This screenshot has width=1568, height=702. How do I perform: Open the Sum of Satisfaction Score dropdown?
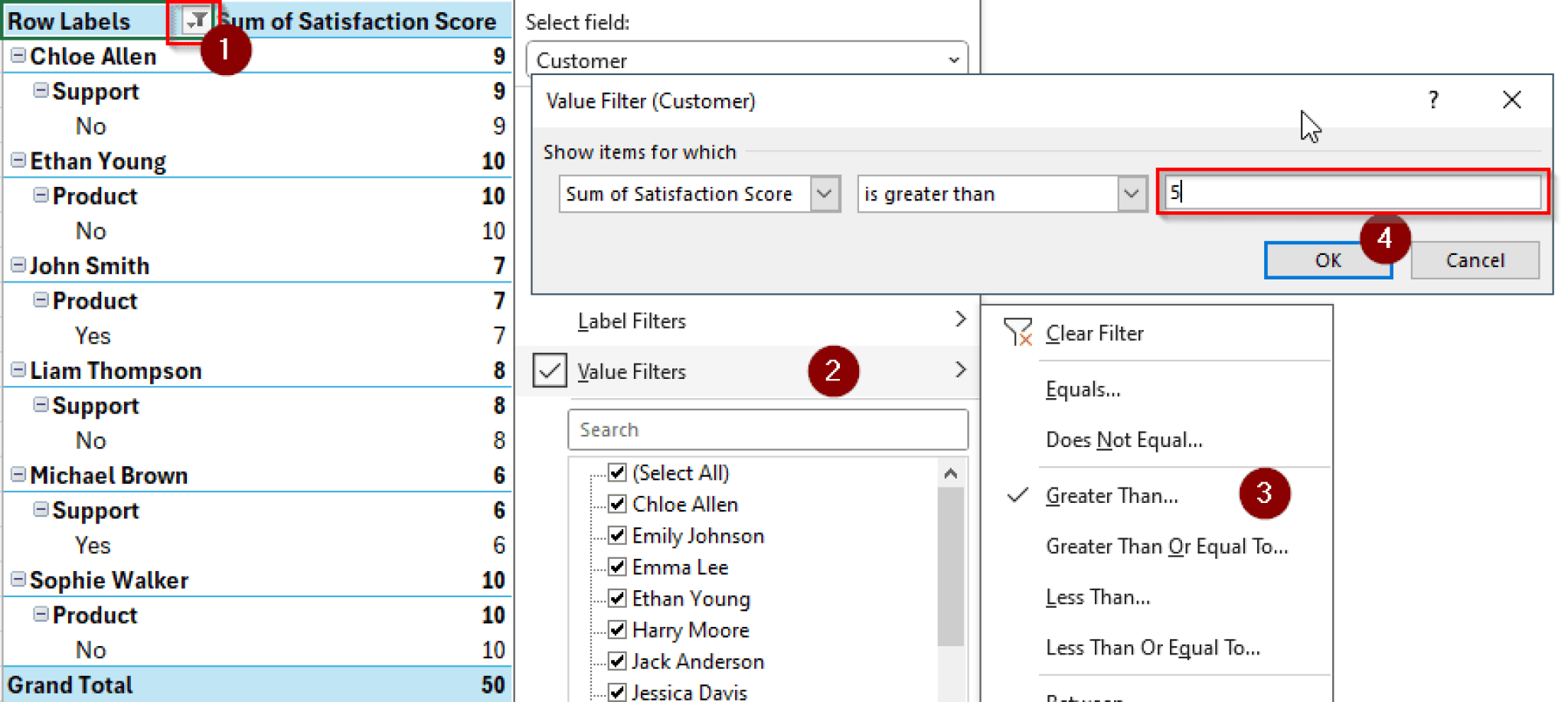825,194
